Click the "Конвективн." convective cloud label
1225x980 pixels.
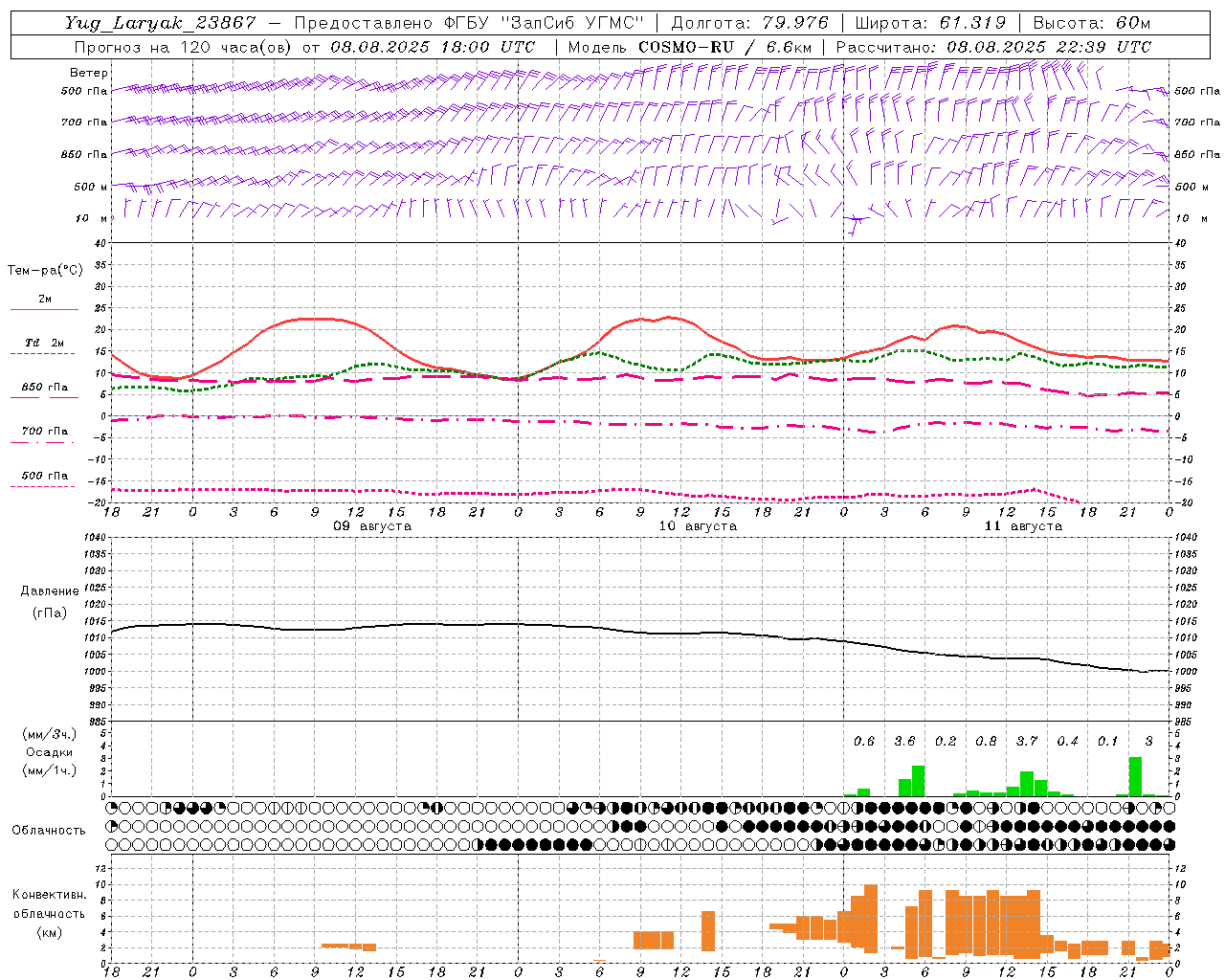[49, 895]
